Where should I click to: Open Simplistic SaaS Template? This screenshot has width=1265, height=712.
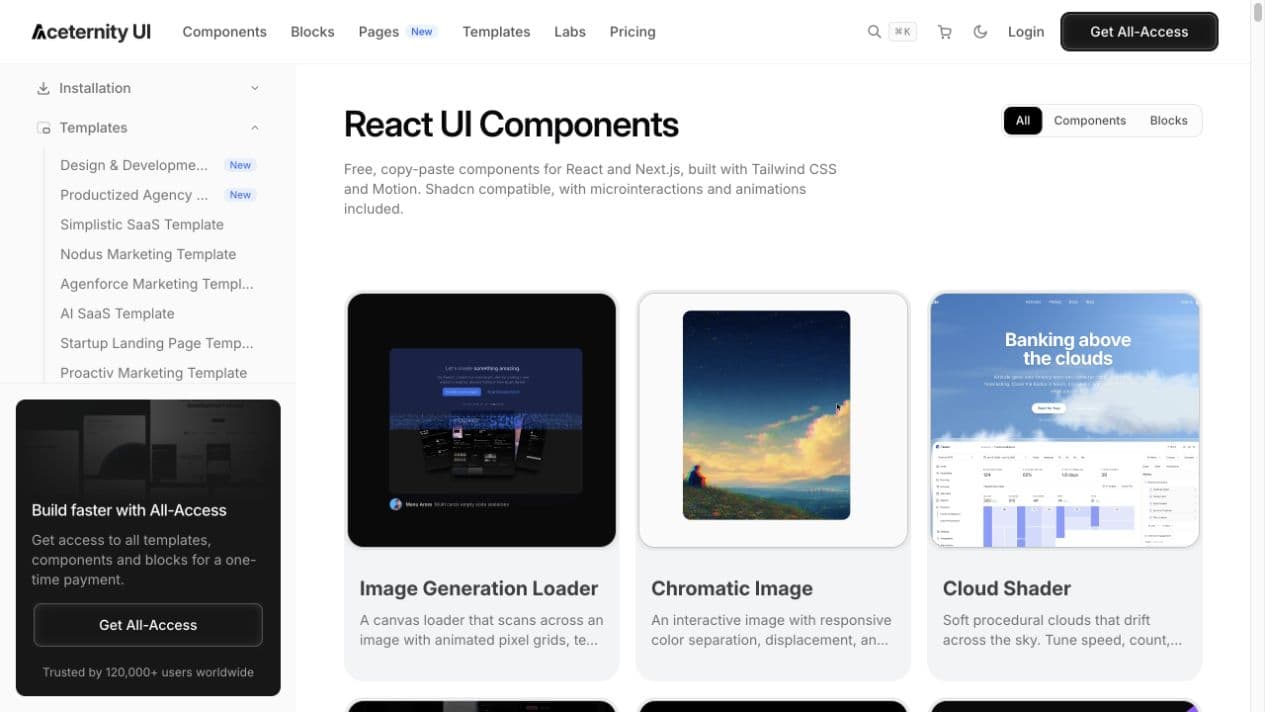tap(142, 225)
